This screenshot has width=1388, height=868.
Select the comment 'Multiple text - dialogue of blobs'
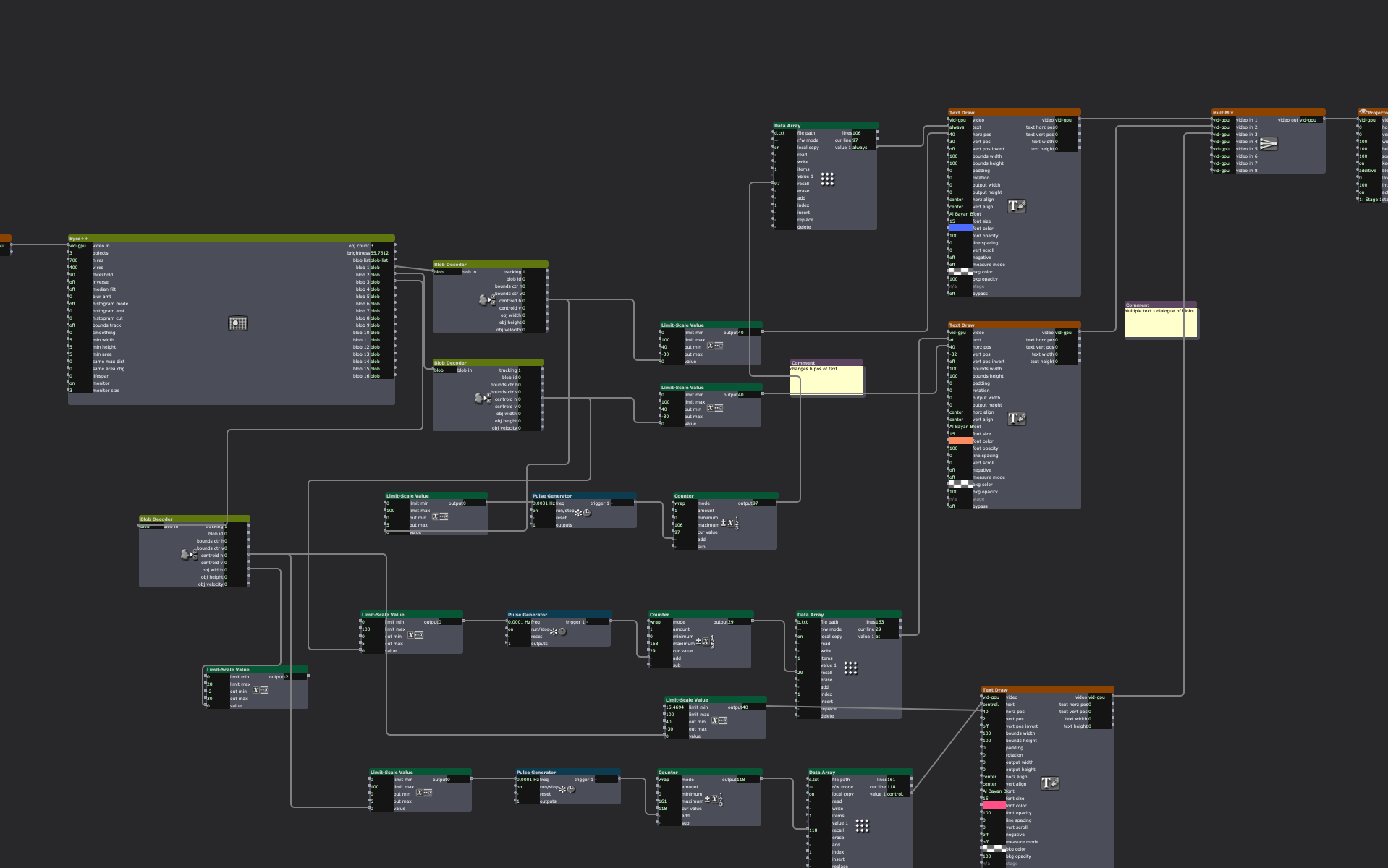tap(1161, 320)
